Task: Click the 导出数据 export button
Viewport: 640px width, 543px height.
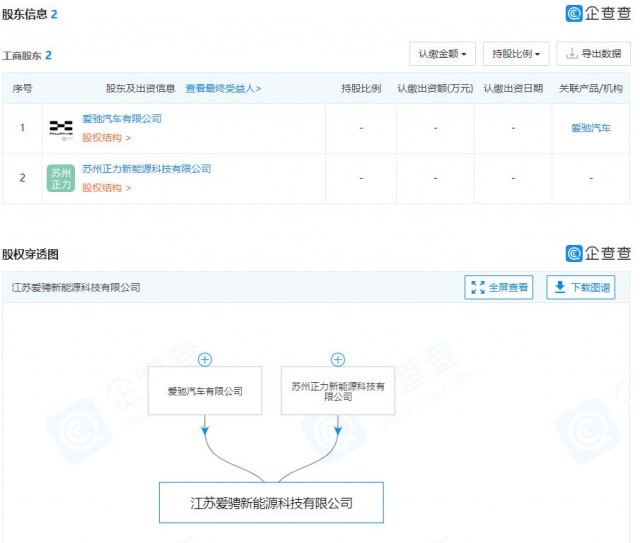Action: tap(593, 54)
